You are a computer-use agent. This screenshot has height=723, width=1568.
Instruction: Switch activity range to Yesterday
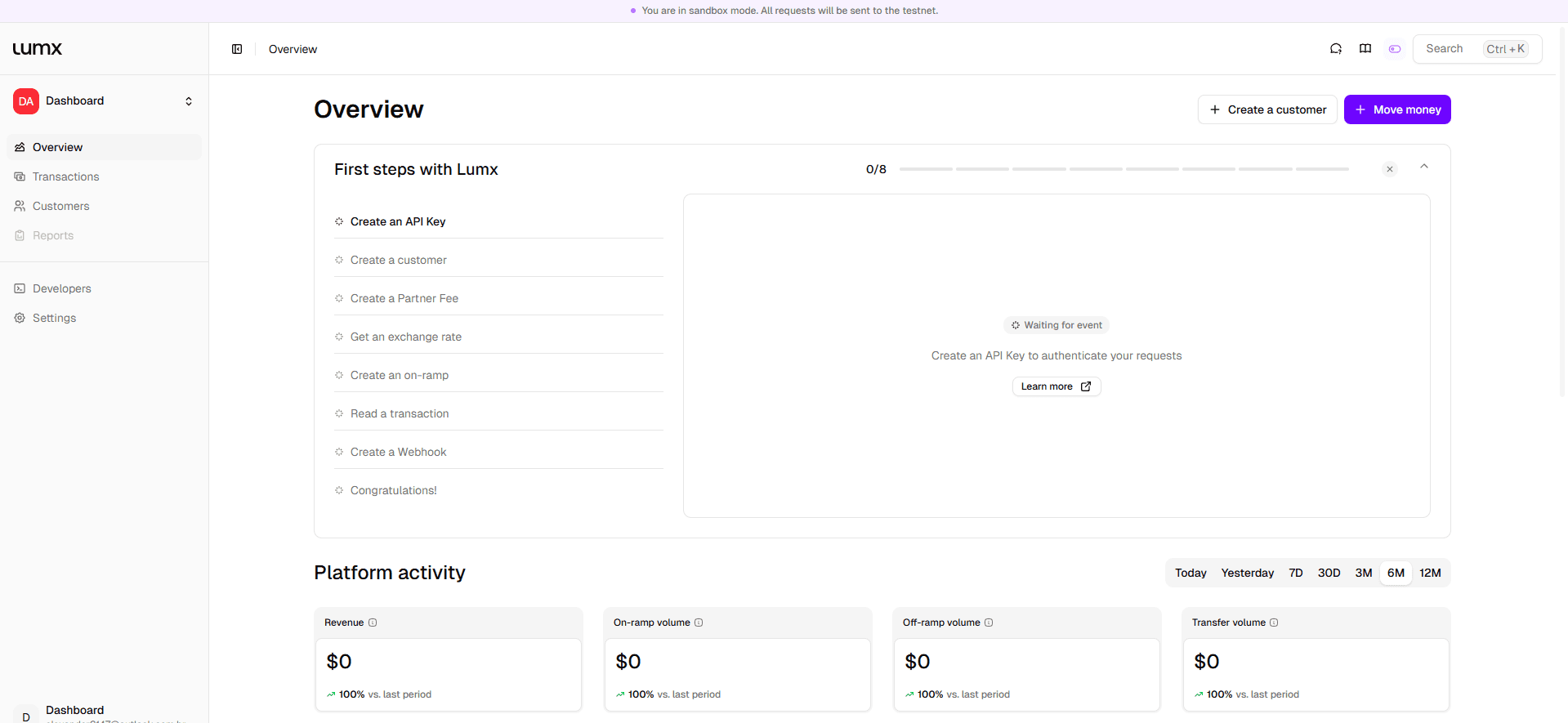[1247, 573]
